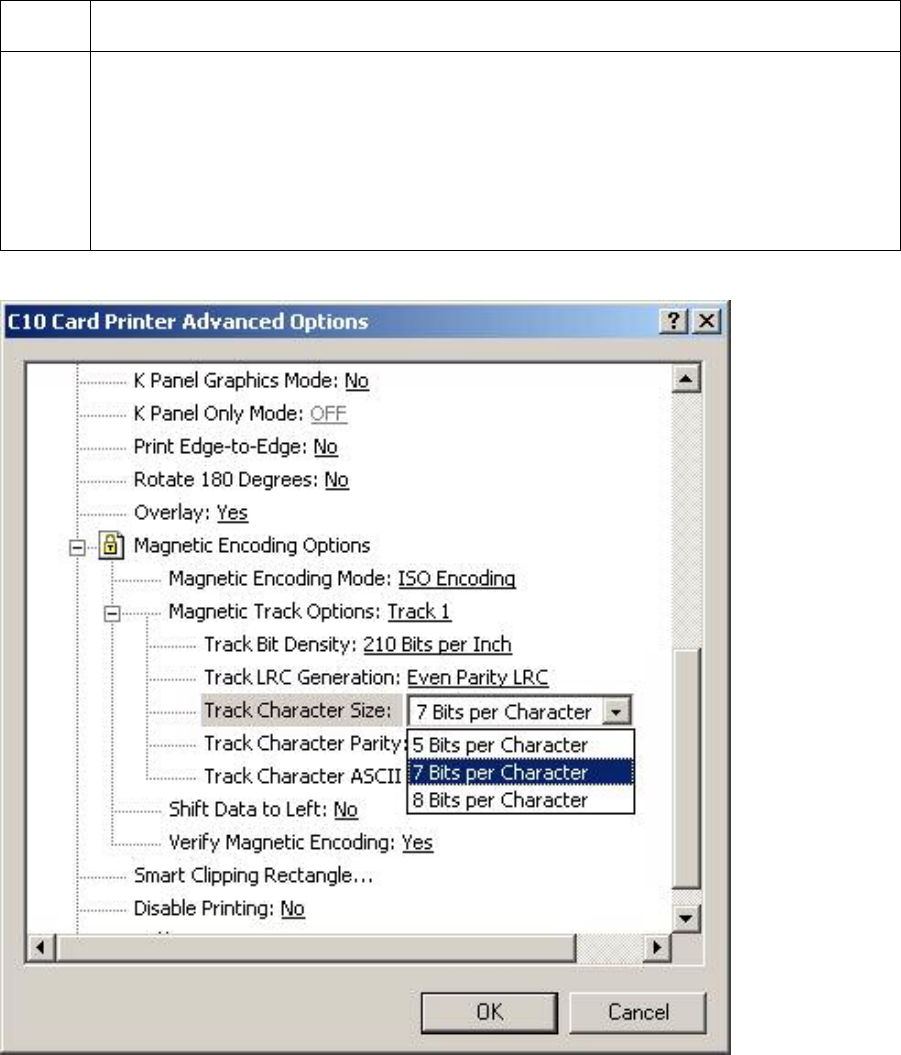Collapse the Magnetic Encoding Options tree node

pyautogui.click(x=77, y=547)
